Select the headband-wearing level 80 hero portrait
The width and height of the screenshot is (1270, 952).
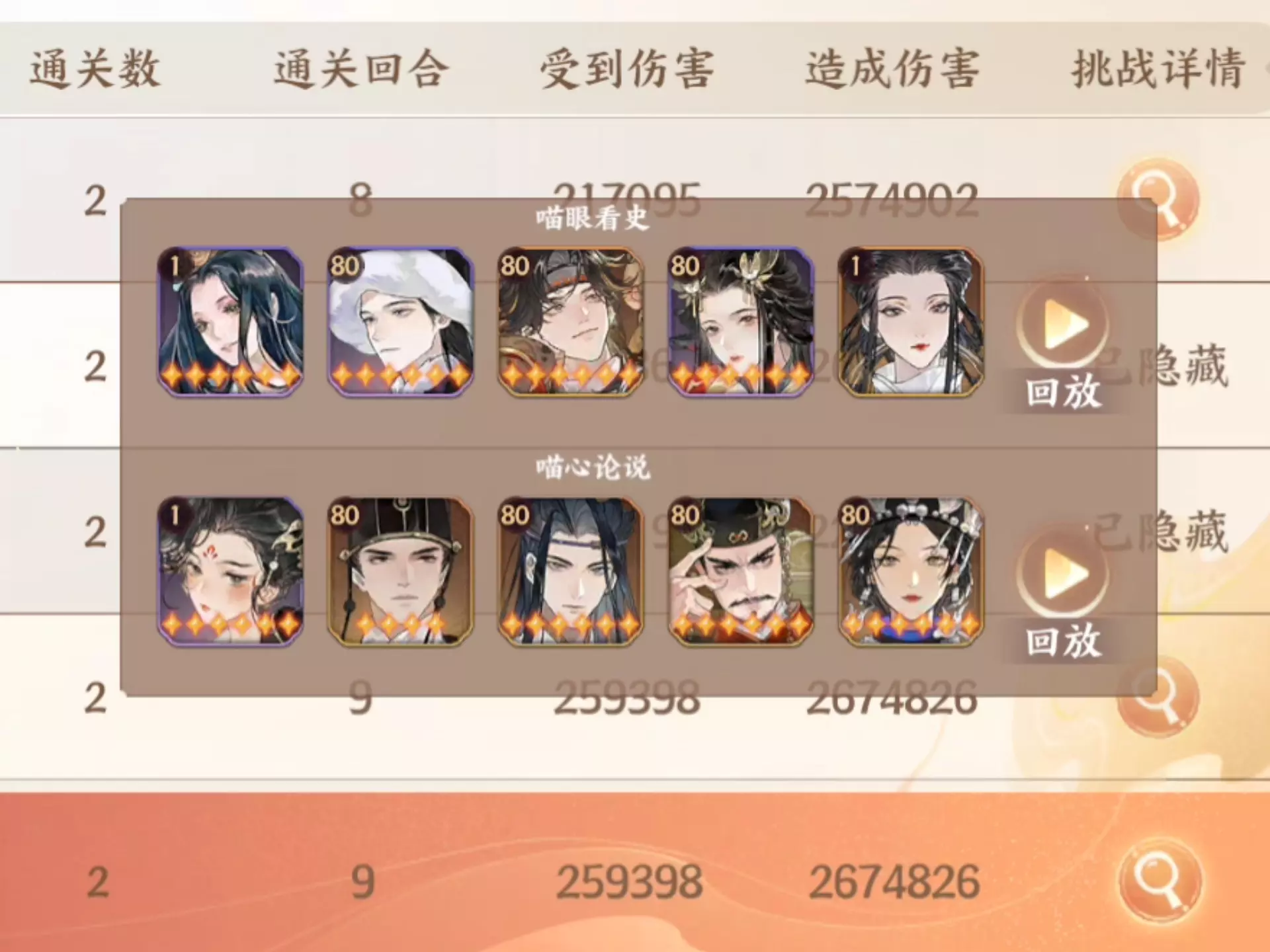pos(570,322)
